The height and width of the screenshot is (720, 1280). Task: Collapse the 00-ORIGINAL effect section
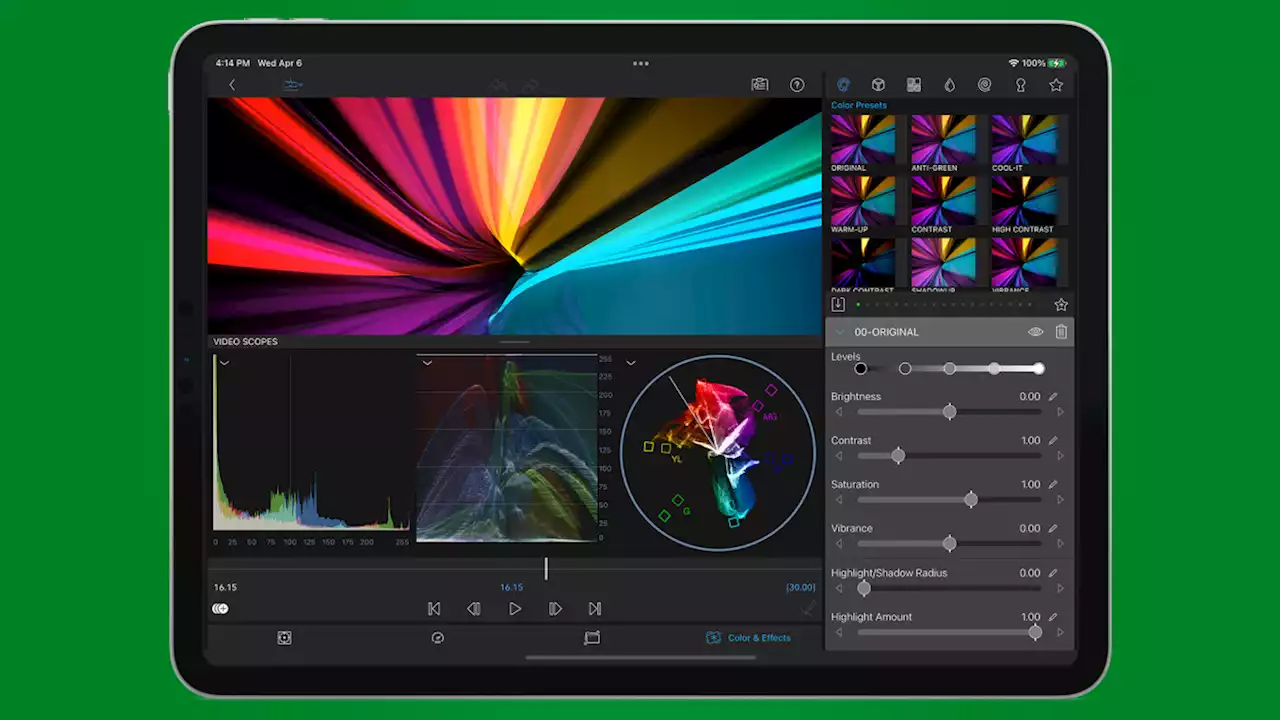coord(840,332)
